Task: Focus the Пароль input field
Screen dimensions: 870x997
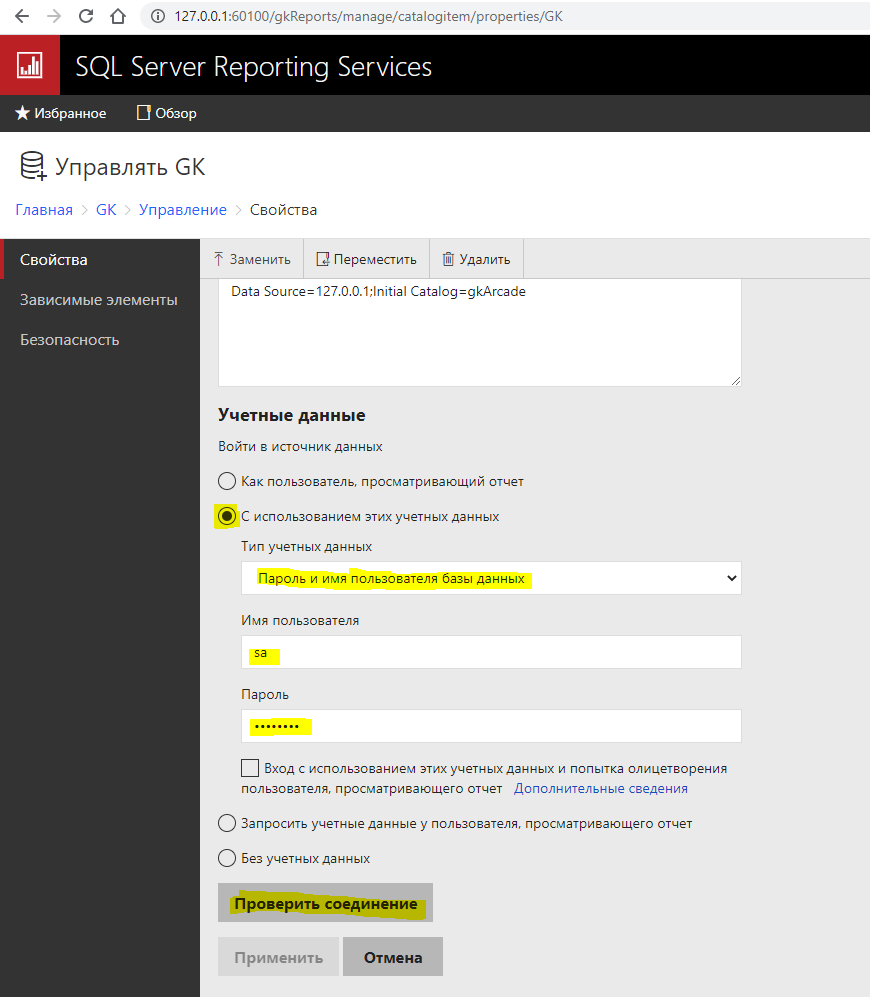Action: [491, 725]
